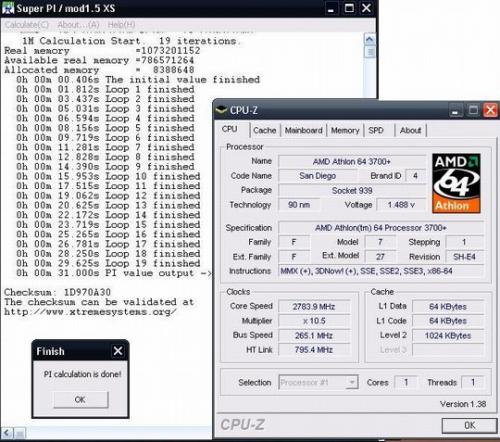This screenshot has height=442, width=500.
Task: Switch to the About tab in CPU-Z
Action: 411,130
